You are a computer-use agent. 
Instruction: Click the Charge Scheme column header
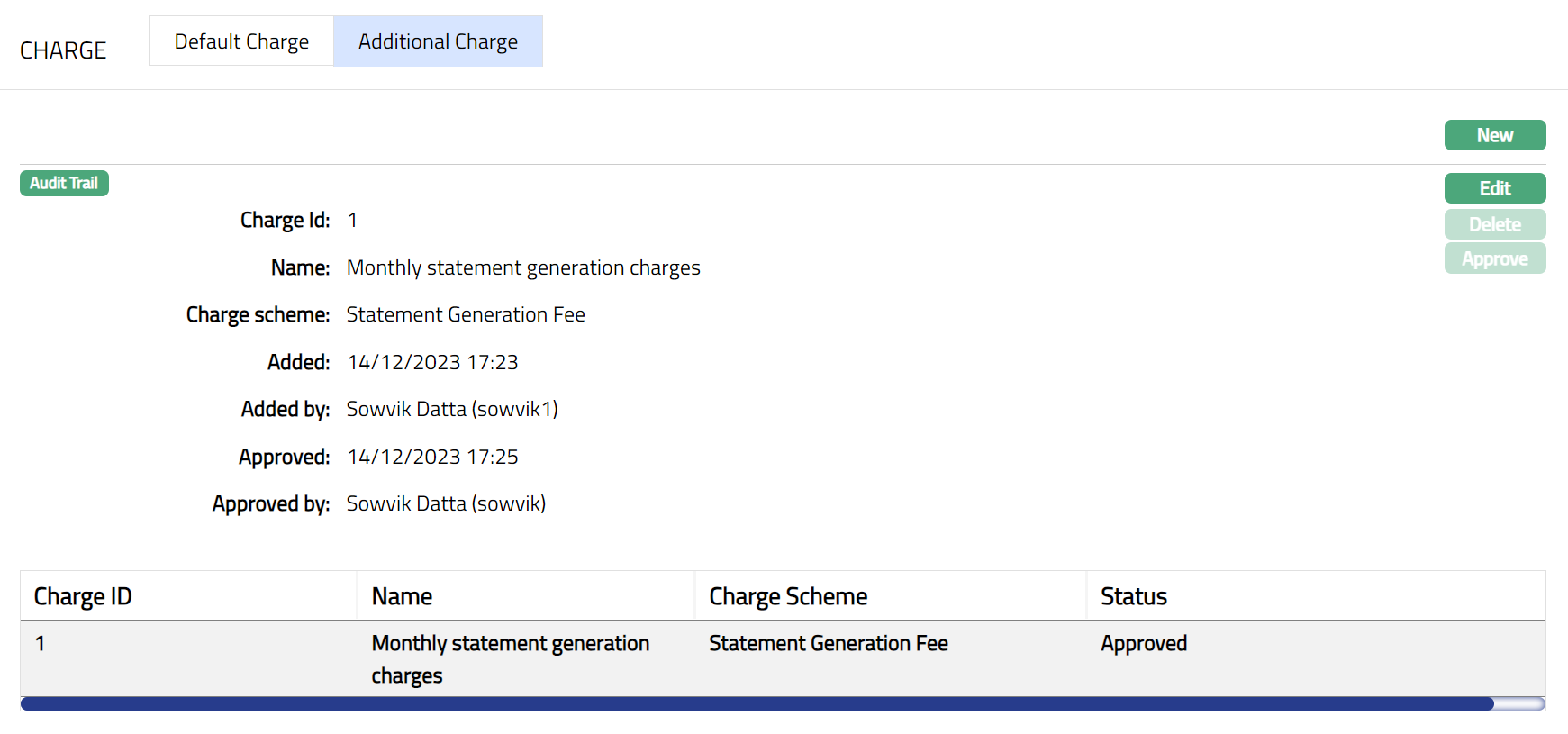tap(787, 596)
